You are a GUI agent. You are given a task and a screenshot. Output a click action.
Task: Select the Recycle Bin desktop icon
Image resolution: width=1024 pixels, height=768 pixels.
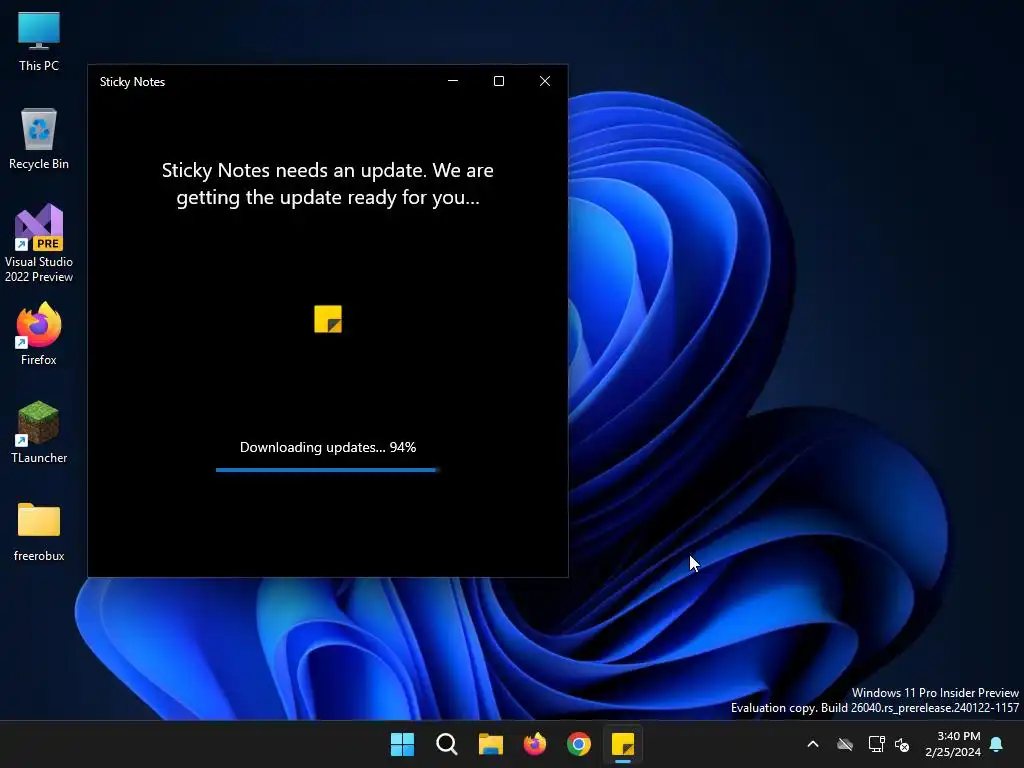pyautogui.click(x=39, y=139)
